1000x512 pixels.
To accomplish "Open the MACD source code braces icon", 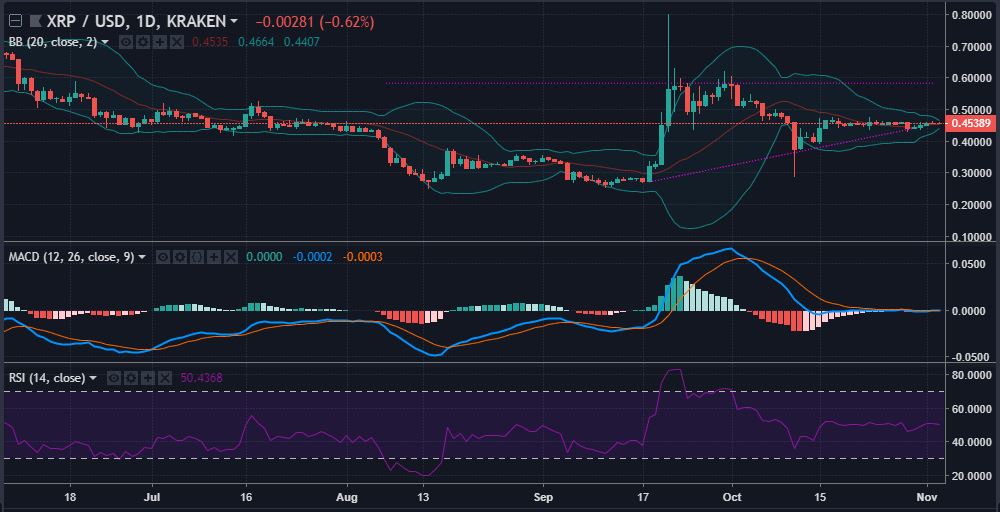I will 197,257.
